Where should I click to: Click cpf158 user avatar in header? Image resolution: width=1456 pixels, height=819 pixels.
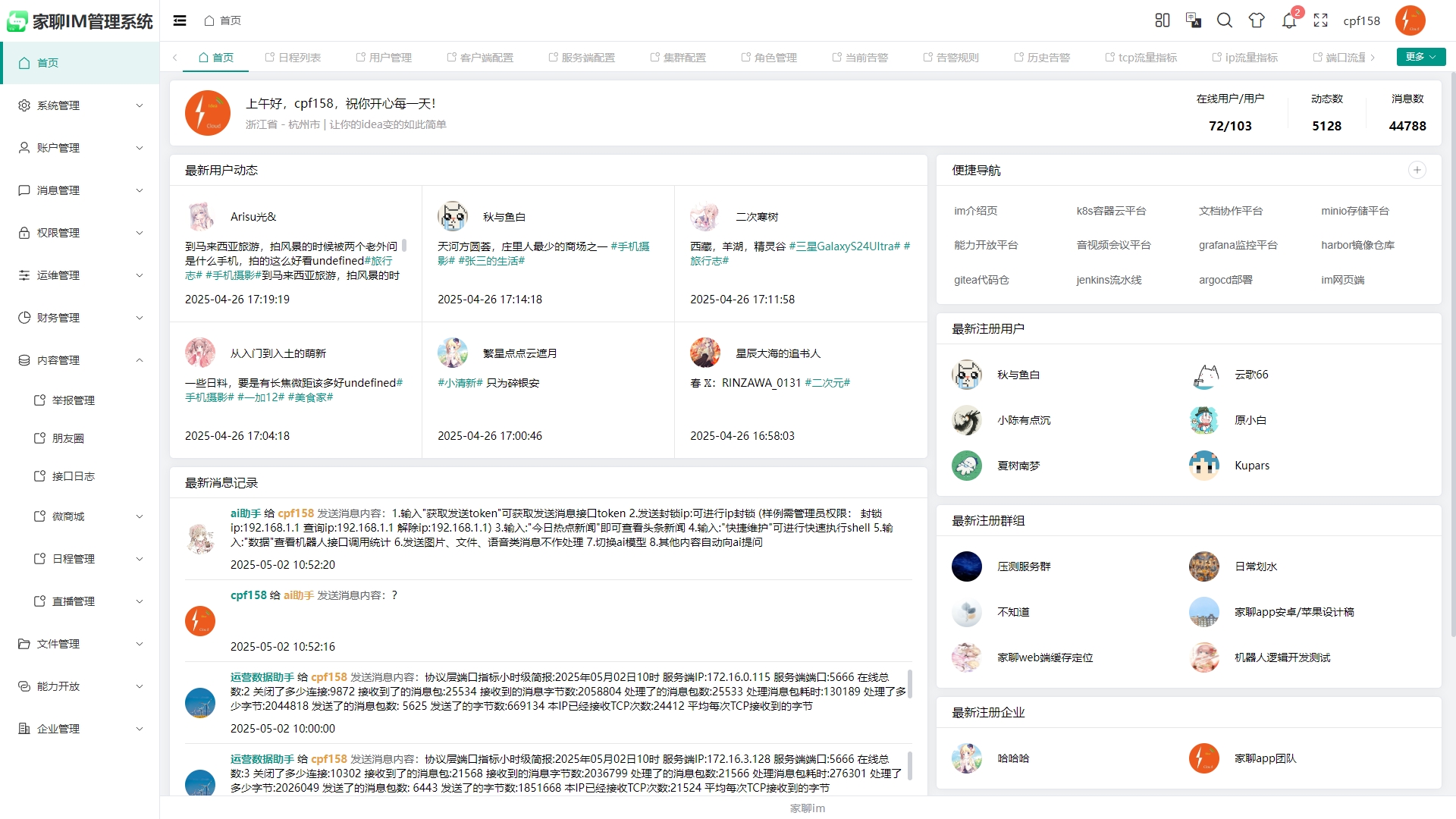(1410, 20)
